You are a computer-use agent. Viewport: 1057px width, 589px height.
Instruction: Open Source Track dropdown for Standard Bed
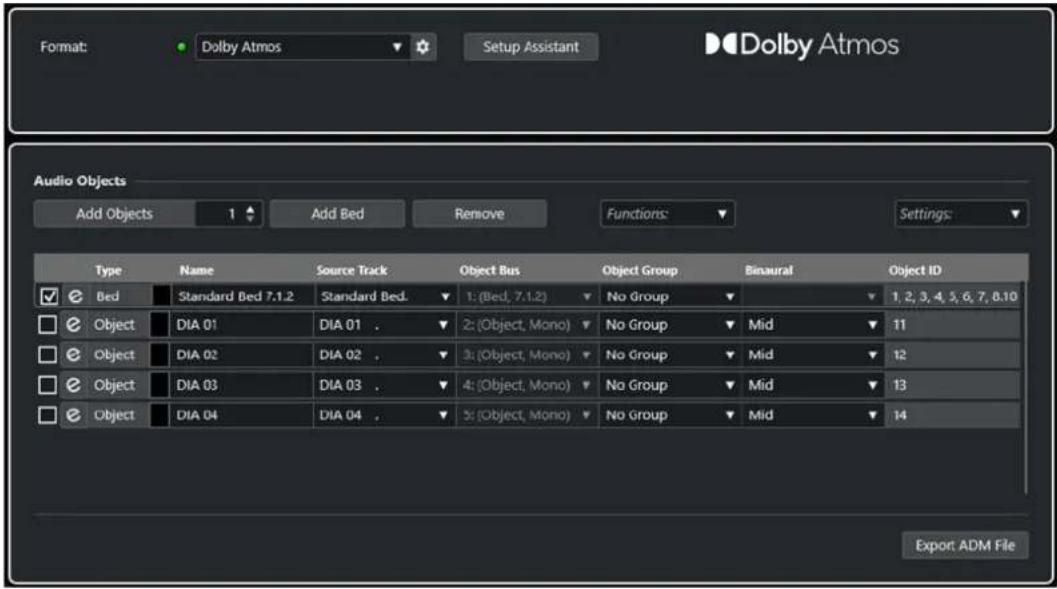(x=385, y=296)
